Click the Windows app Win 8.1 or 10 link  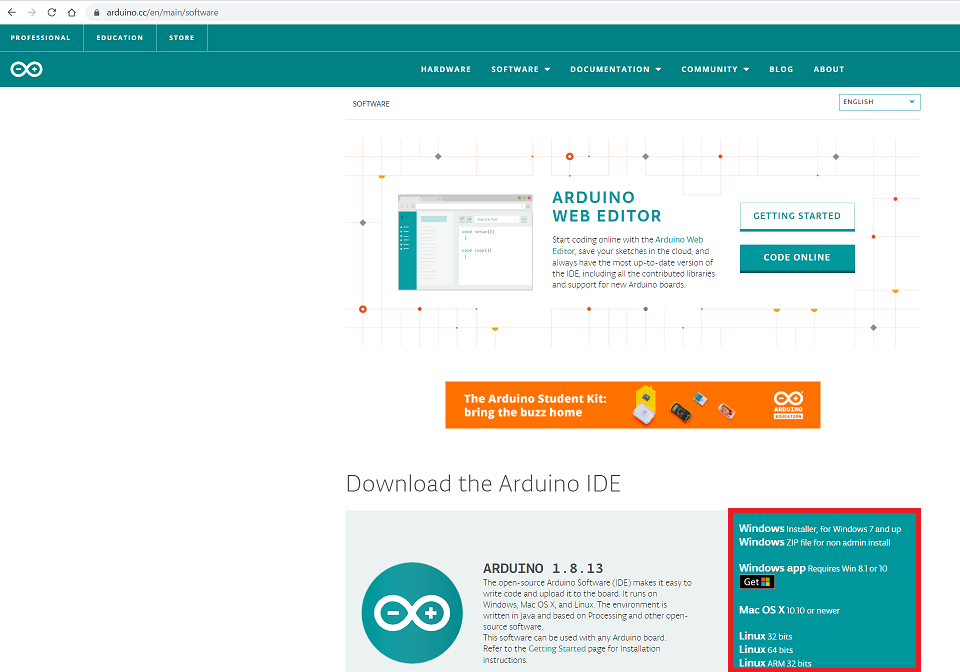point(812,568)
